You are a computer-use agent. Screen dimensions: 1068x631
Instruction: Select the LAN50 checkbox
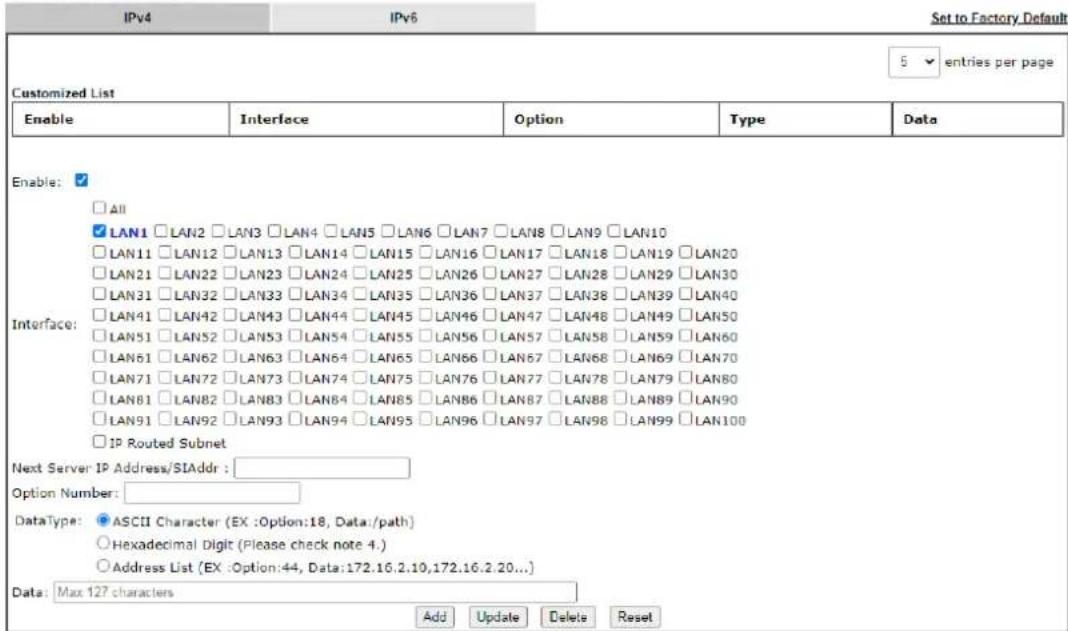pyautogui.click(x=685, y=315)
